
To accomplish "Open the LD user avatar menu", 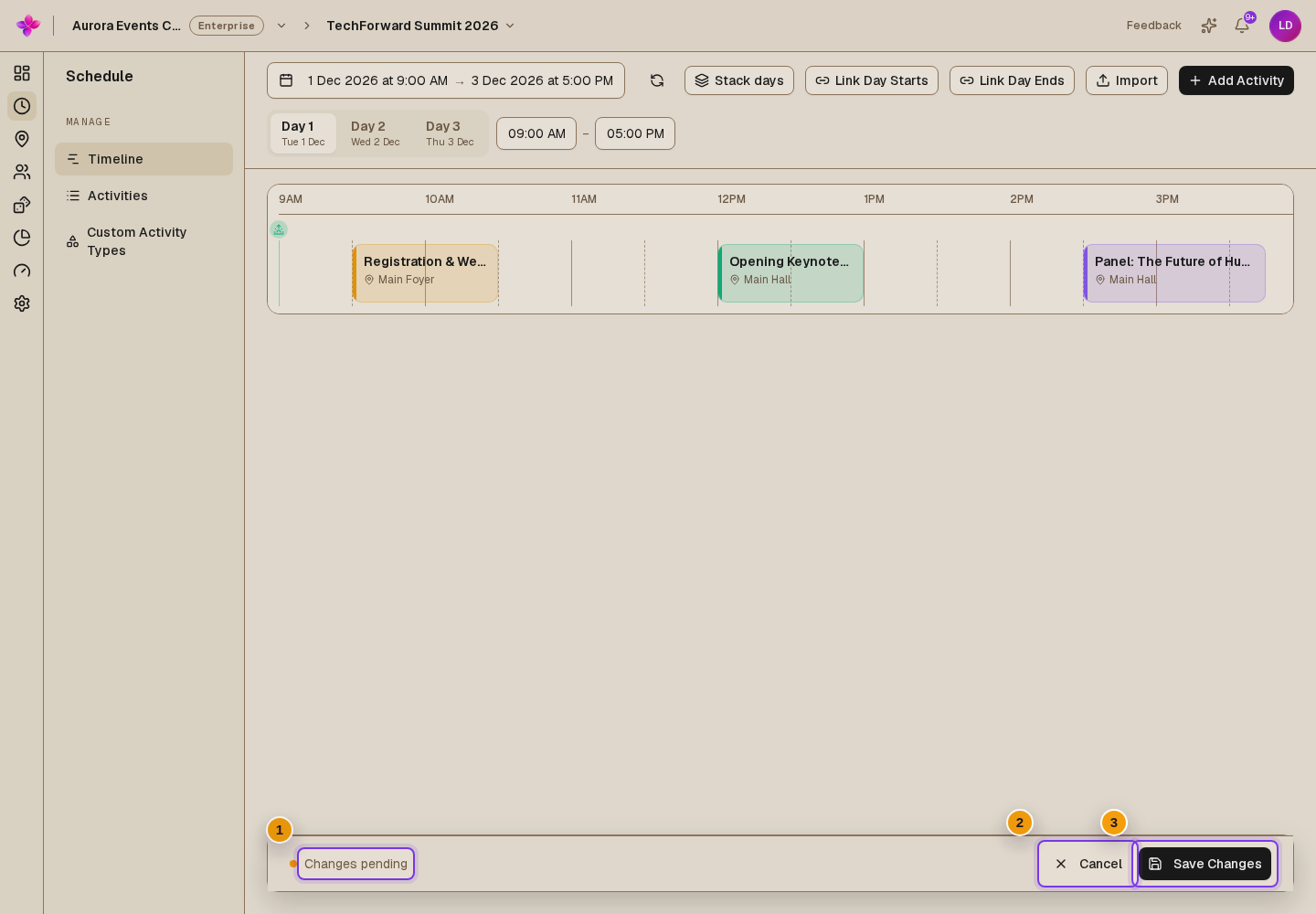I will click(1285, 26).
